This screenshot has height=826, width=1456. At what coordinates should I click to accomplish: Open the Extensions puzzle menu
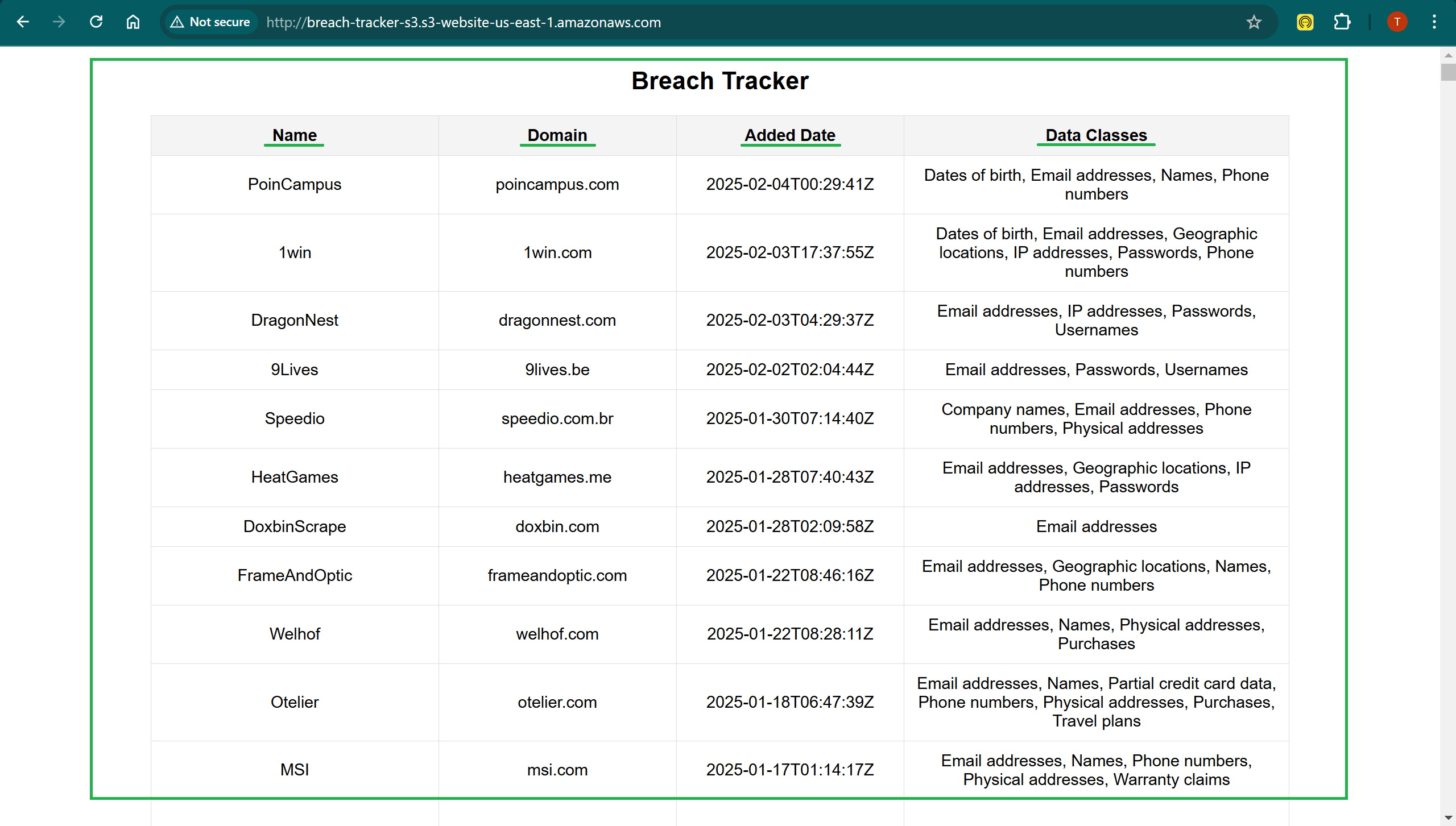pos(1342,22)
